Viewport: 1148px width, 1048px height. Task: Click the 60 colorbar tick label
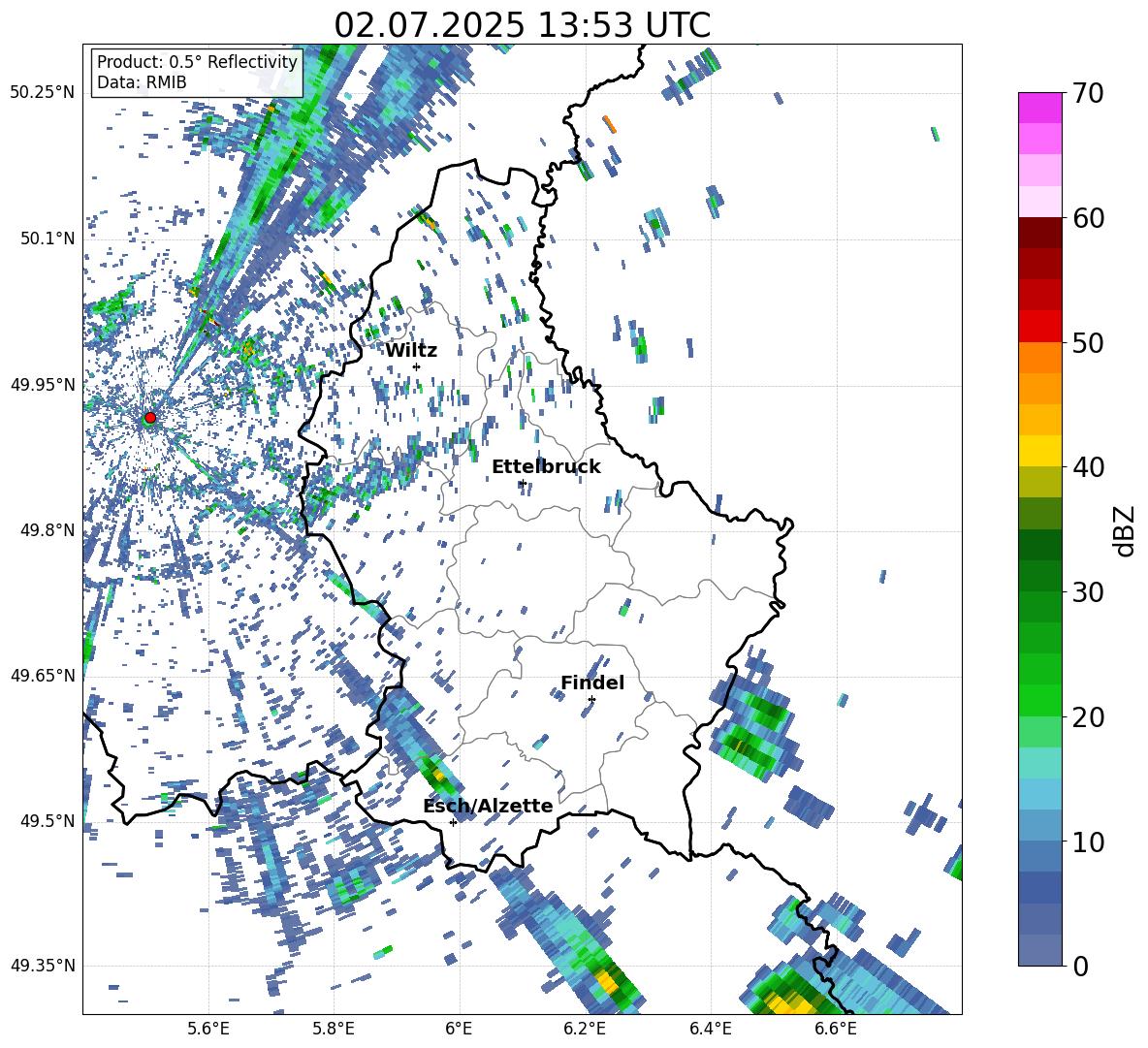(x=1088, y=218)
